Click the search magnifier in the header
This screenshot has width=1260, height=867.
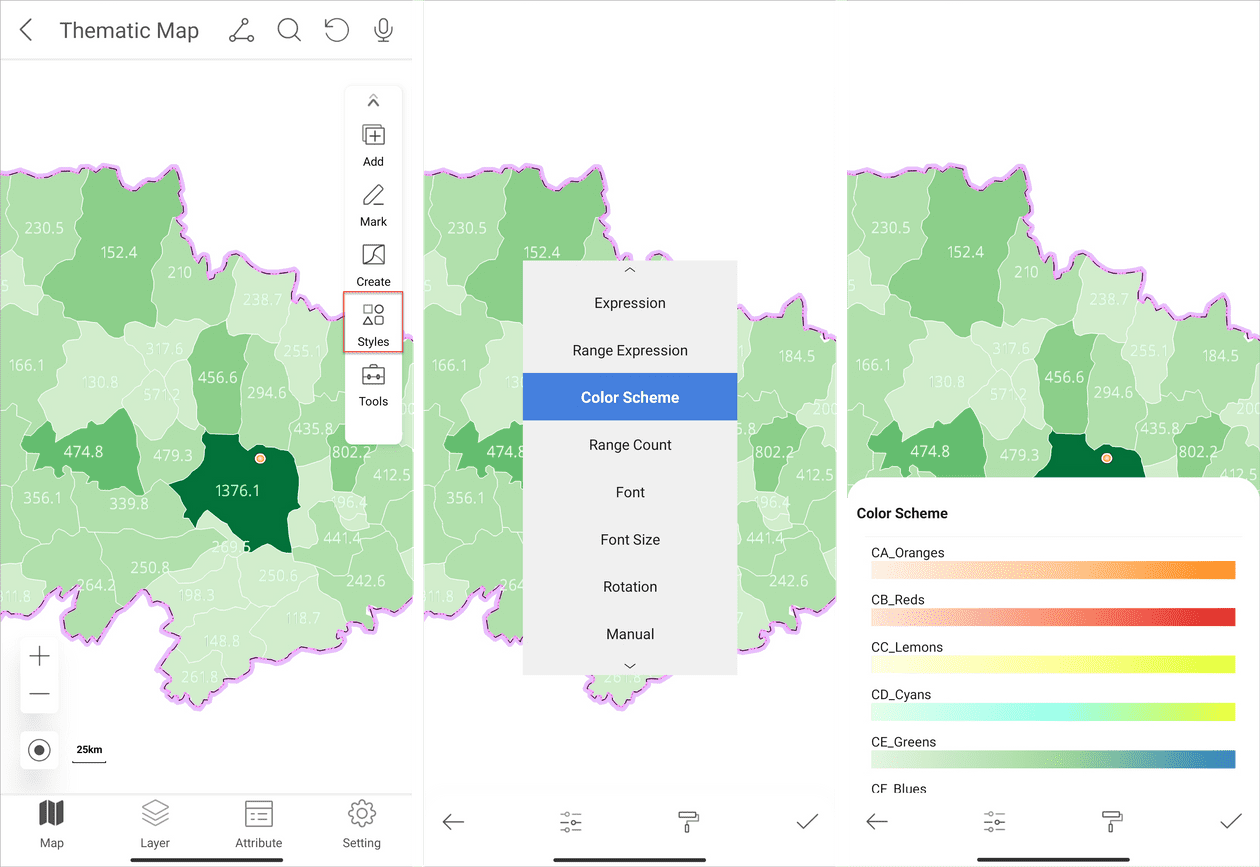coord(289,31)
